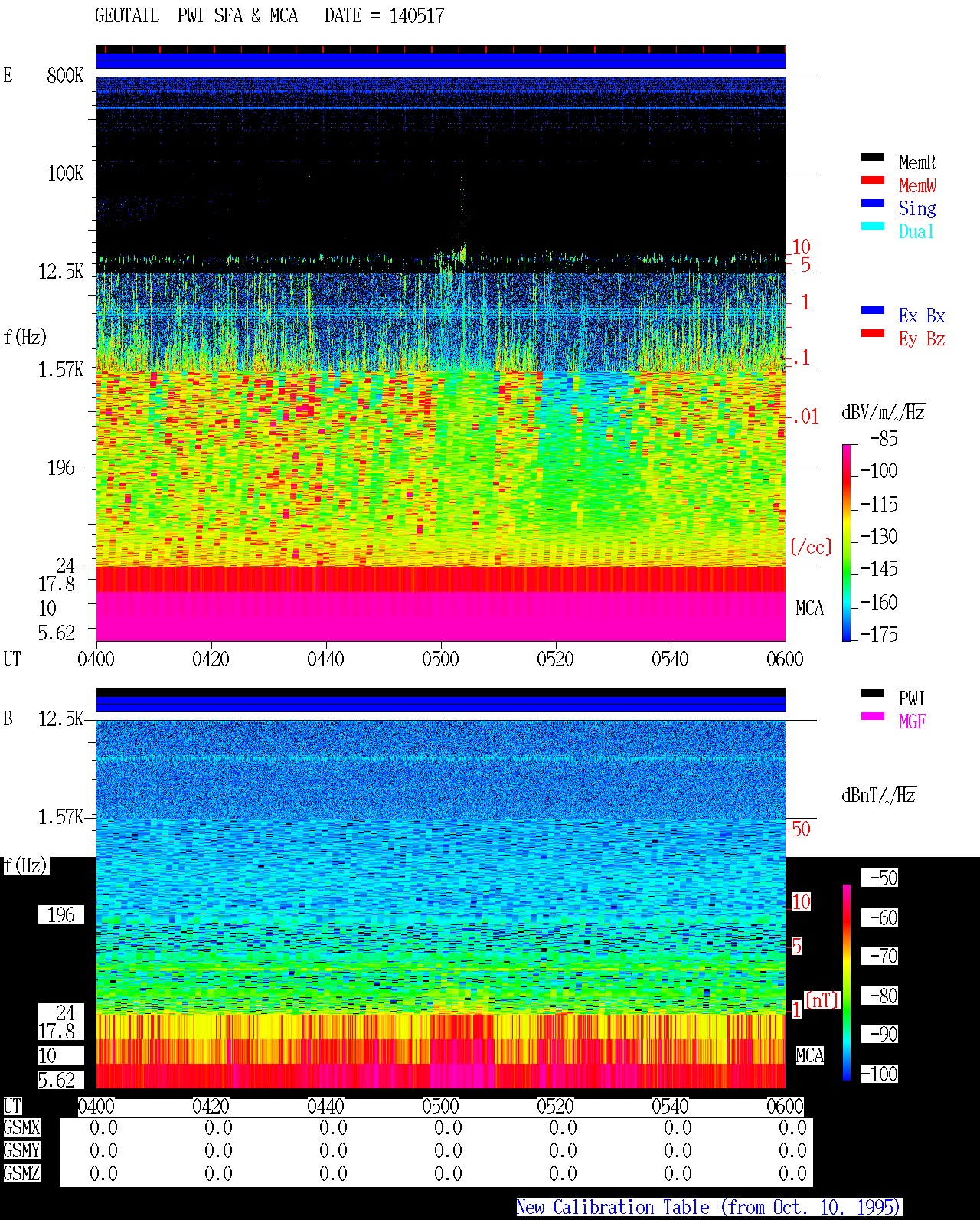The width and height of the screenshot is (980, 1220).
Task: Click the dBnT magnetic field color bar
Action: click(847, 983)
